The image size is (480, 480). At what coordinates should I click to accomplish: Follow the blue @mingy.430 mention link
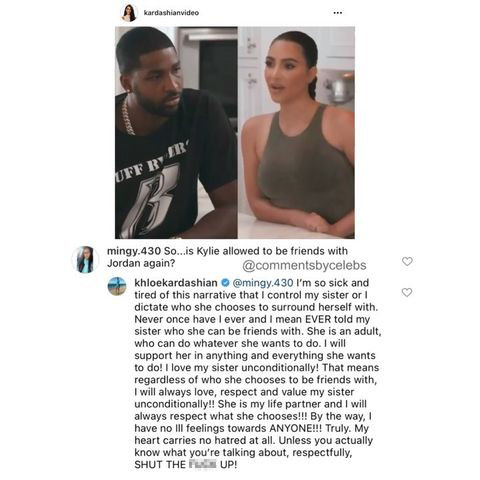click(x=263, y=283)
